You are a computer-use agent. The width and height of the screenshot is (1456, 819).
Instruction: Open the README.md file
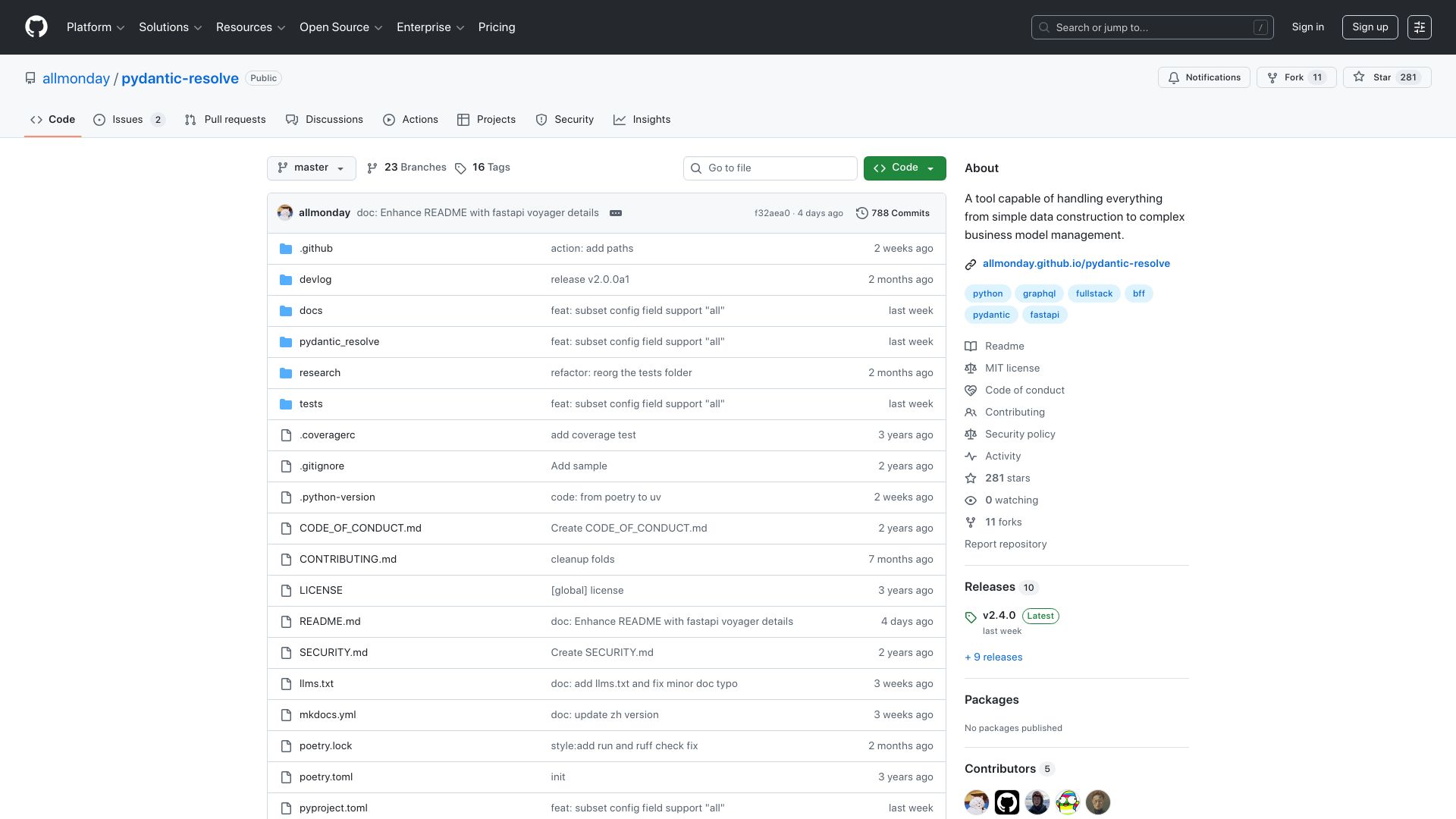point(330,622)
